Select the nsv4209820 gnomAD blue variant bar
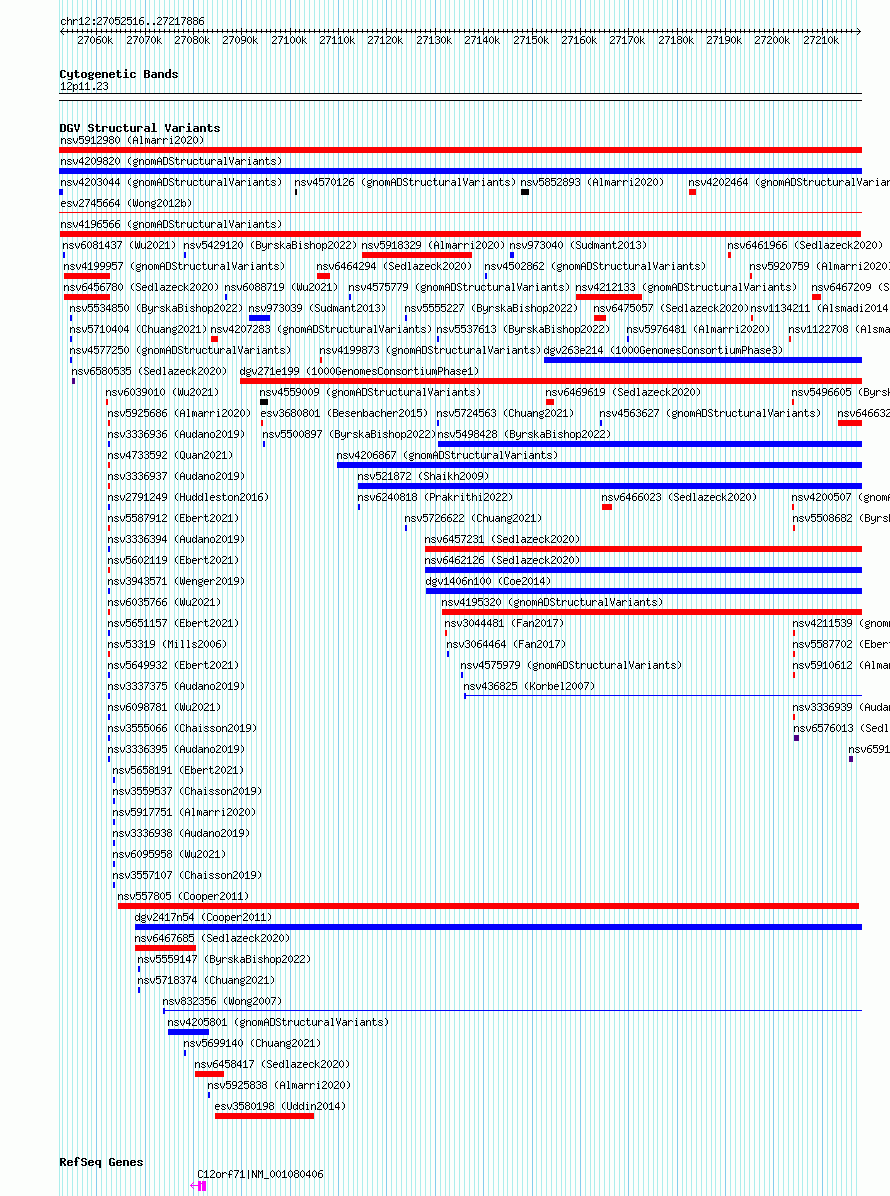890x1196 pixels. pos(461,172)
